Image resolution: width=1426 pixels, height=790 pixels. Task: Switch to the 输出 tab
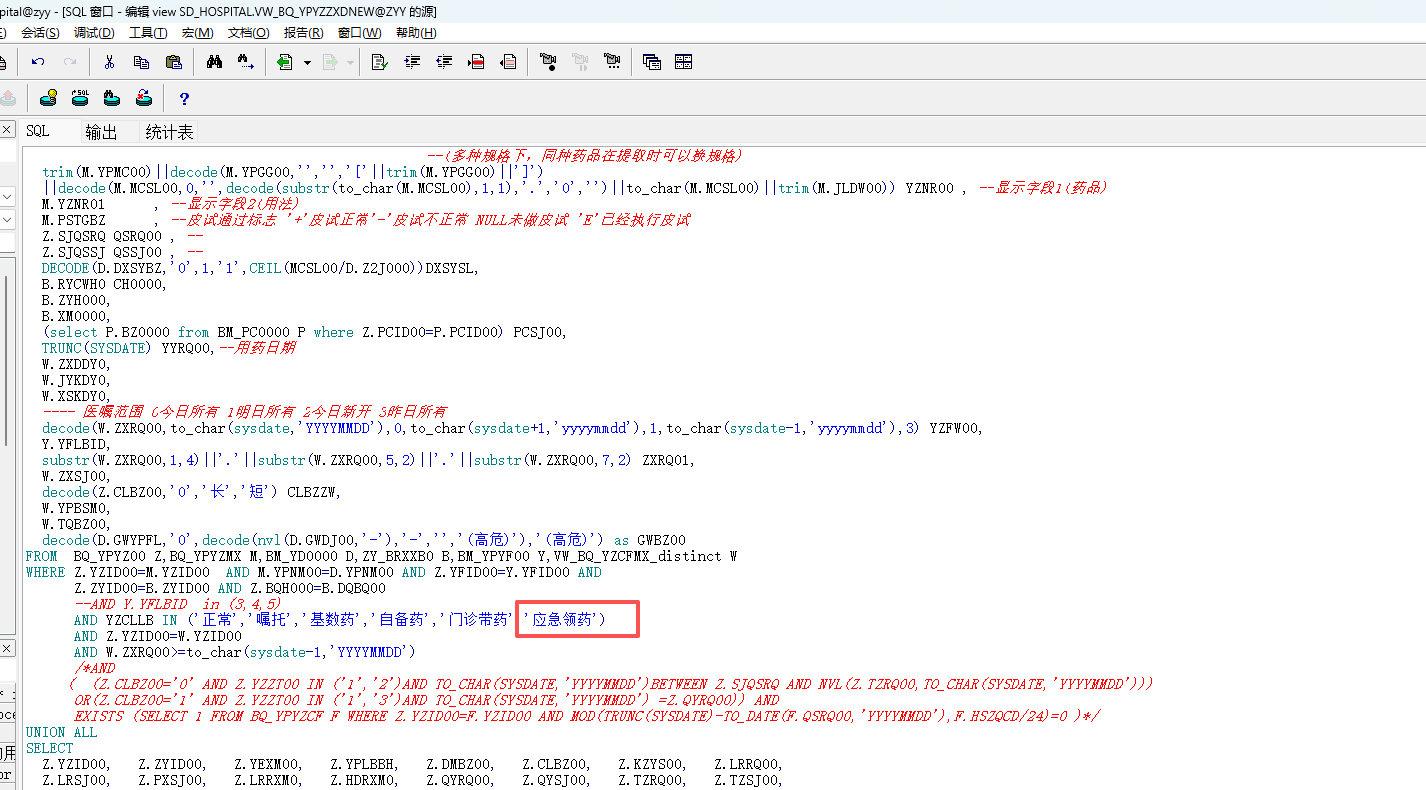101,132
